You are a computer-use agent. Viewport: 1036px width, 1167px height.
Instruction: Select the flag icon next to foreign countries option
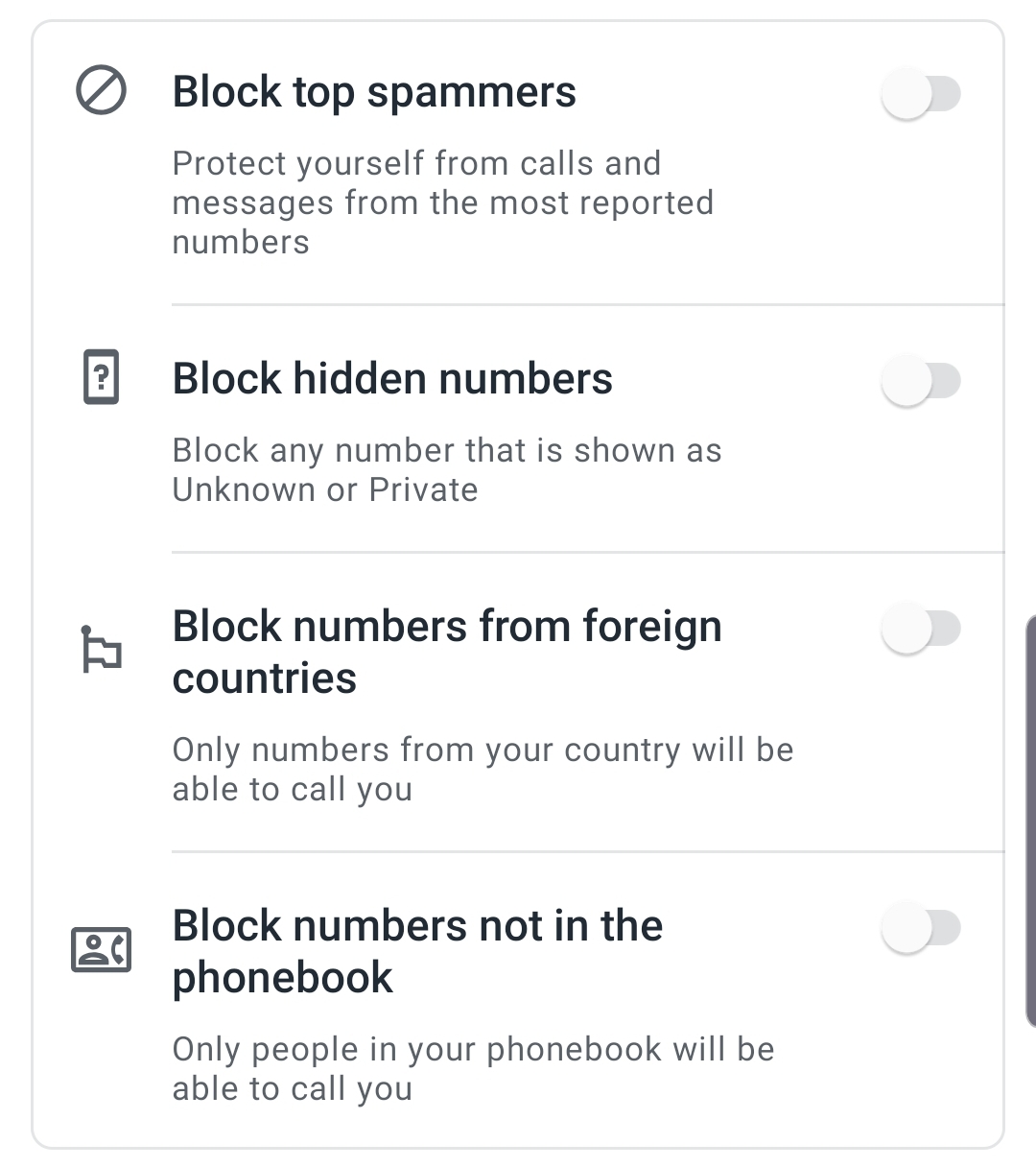101,651
